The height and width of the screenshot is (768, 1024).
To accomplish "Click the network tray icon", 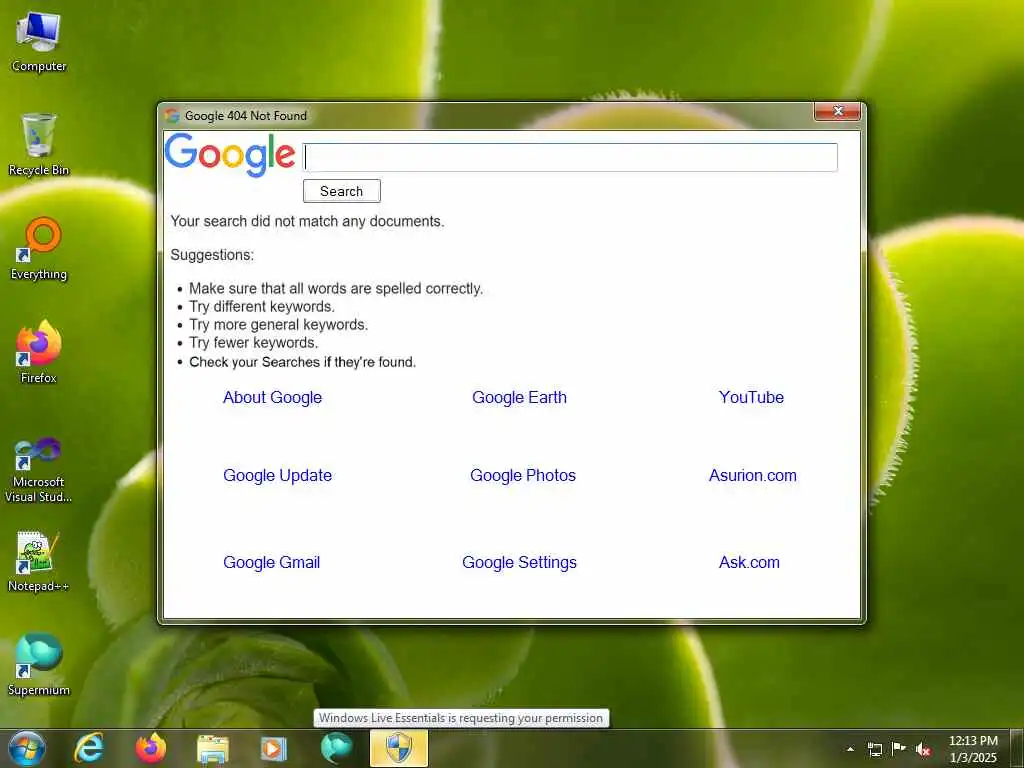I will (874, 749).
